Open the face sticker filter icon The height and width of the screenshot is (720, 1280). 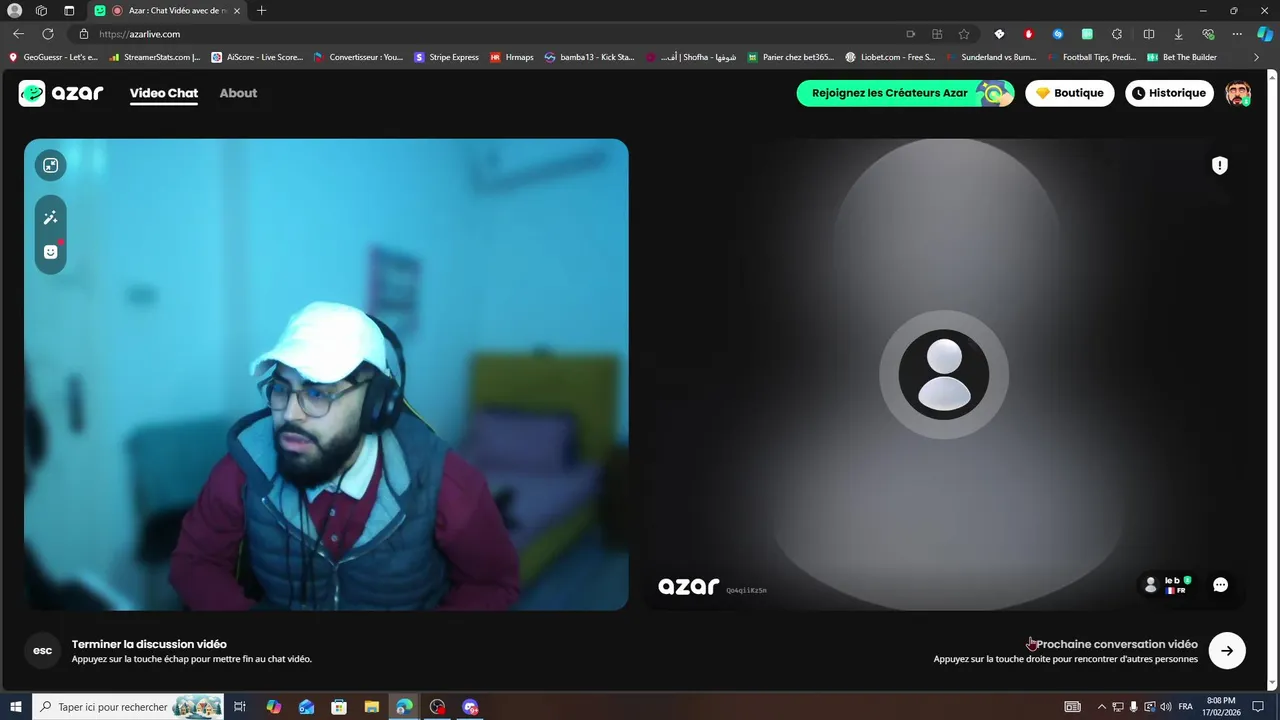click(50, 252)
